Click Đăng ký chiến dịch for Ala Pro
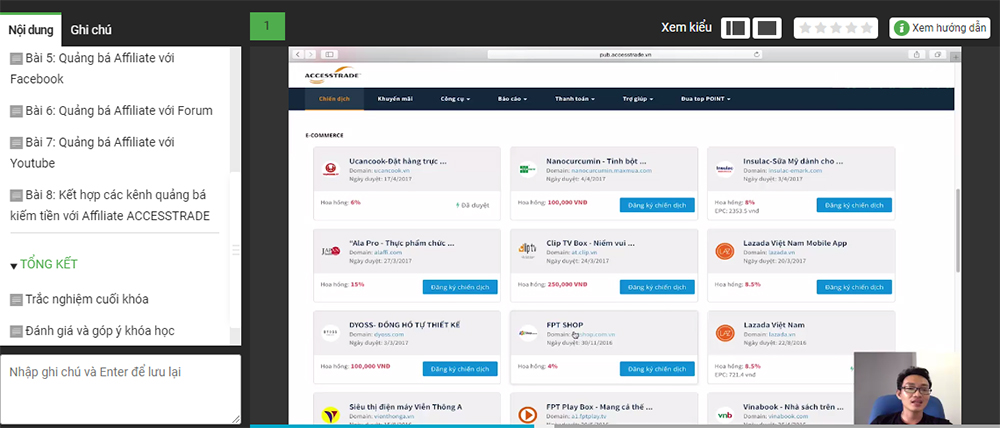The height and width of the screenshot is (428, 1000). pos(460,287)
